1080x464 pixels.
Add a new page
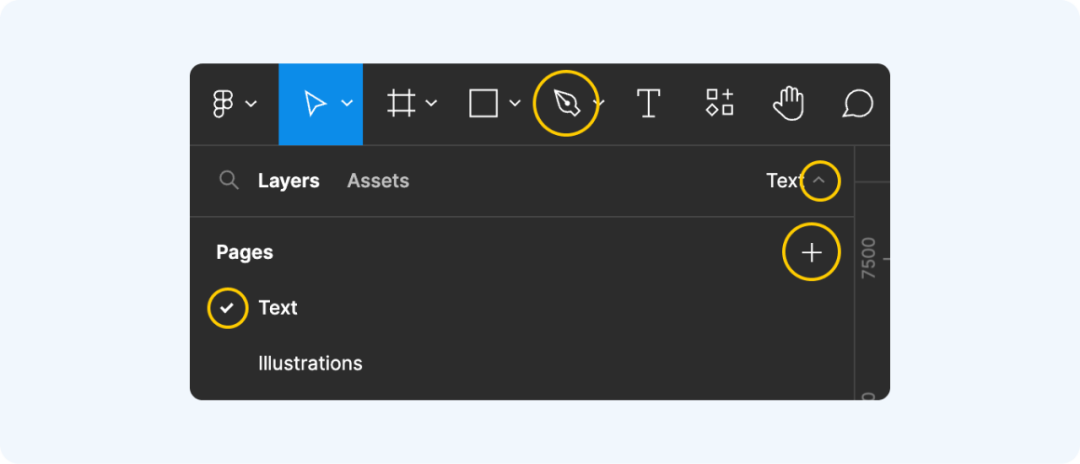pos(812,253)
